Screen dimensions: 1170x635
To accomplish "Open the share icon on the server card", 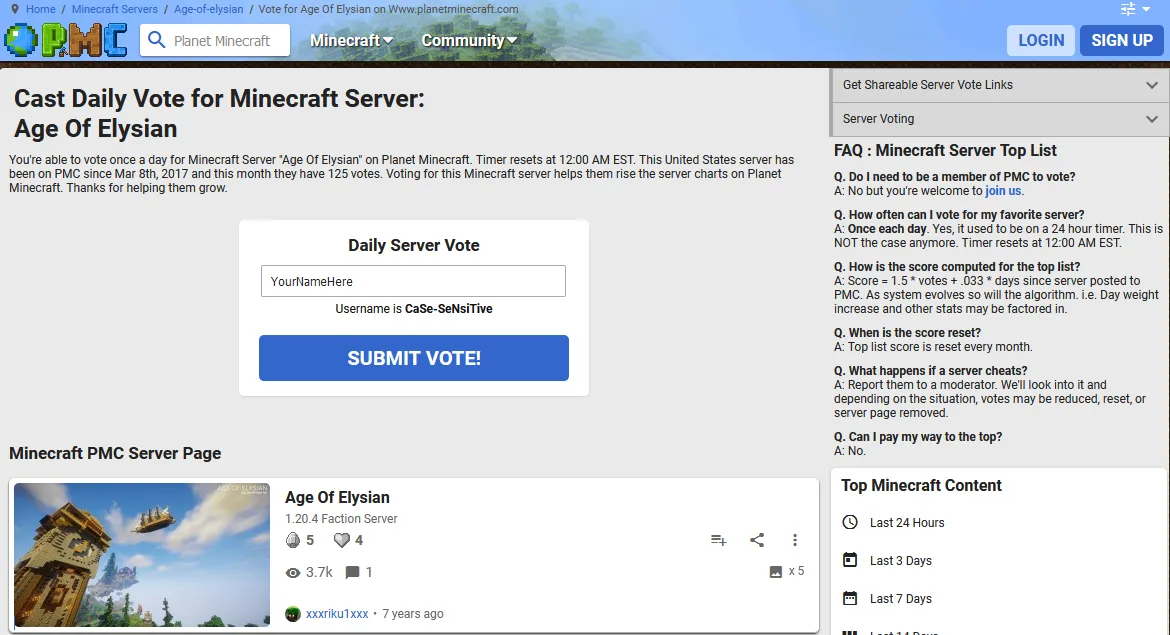I will click(757, 539).
